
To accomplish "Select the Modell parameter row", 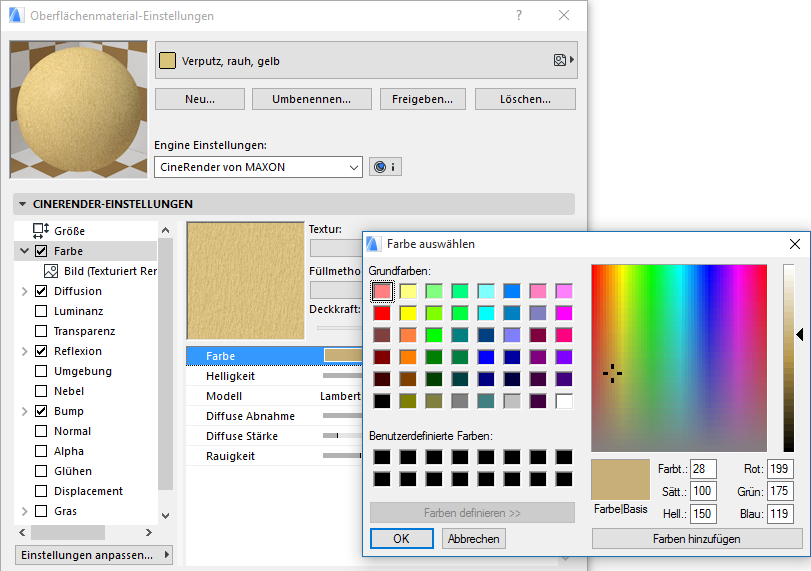I will [274, 396].
